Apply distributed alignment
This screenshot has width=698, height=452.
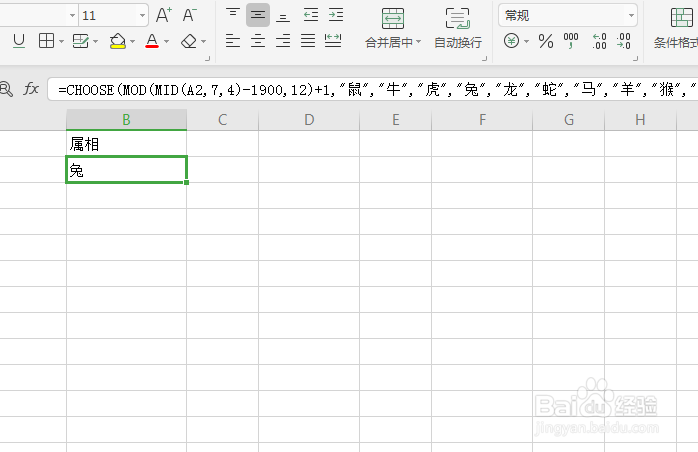pyautogui.click(x=333, y=41)
